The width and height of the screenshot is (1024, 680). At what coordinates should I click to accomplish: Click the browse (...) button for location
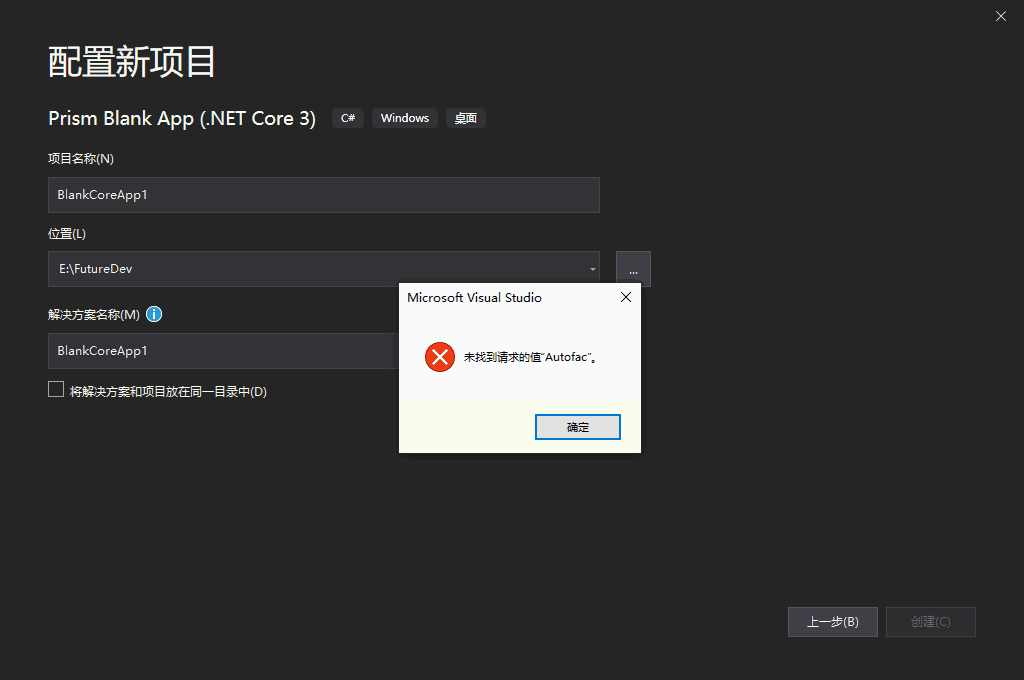633,269
